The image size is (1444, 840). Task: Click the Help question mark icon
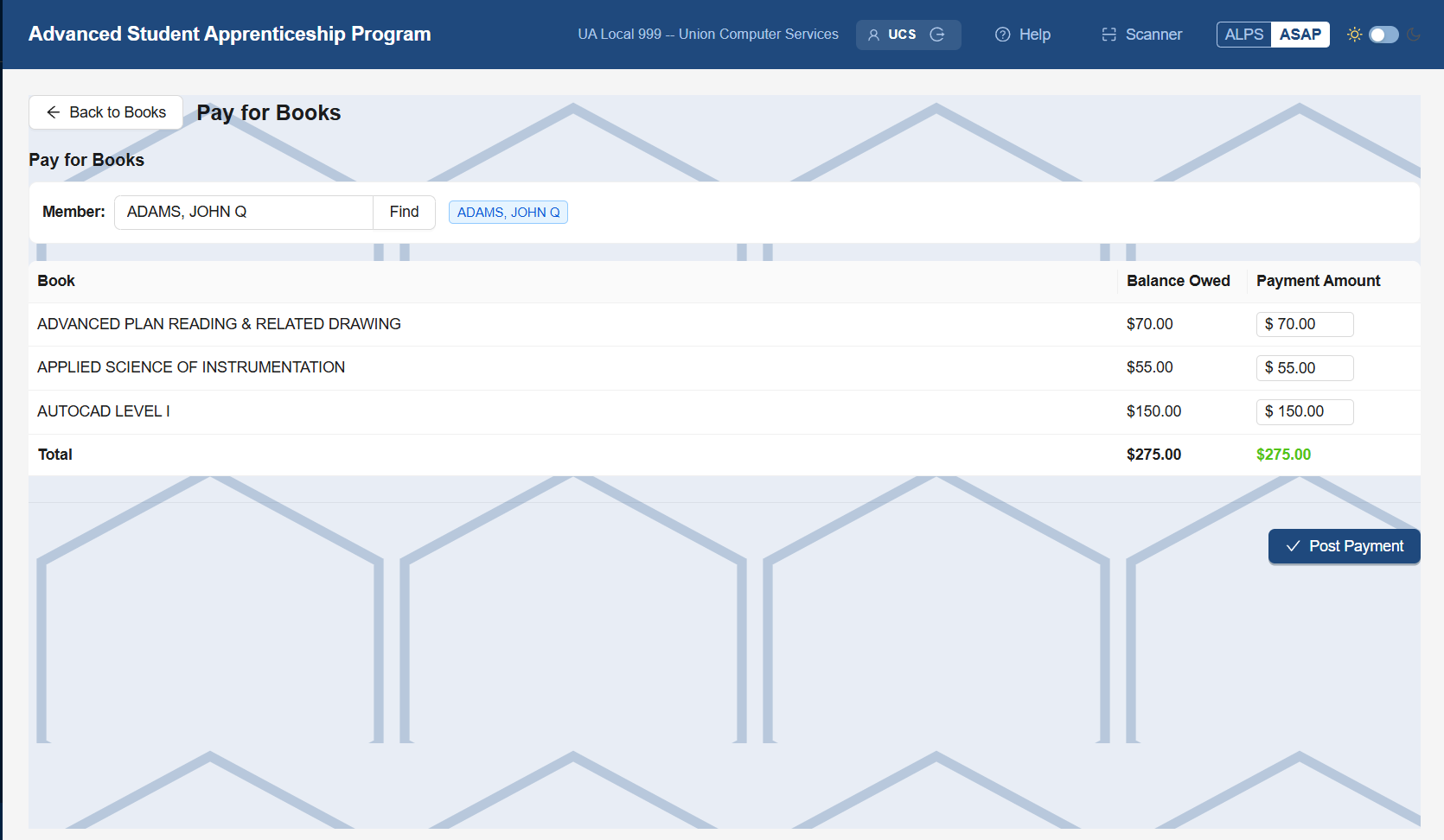pyautogui.click(x=1003, y=35)
